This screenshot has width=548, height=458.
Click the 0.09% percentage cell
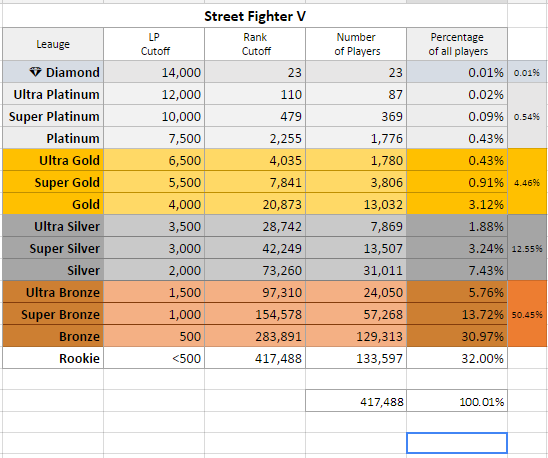pos(457,116)
